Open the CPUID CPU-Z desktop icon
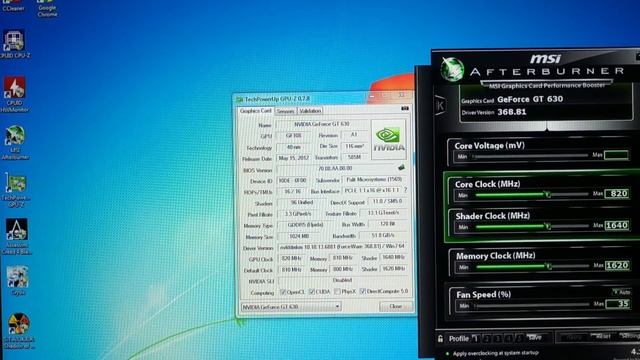 14,44
